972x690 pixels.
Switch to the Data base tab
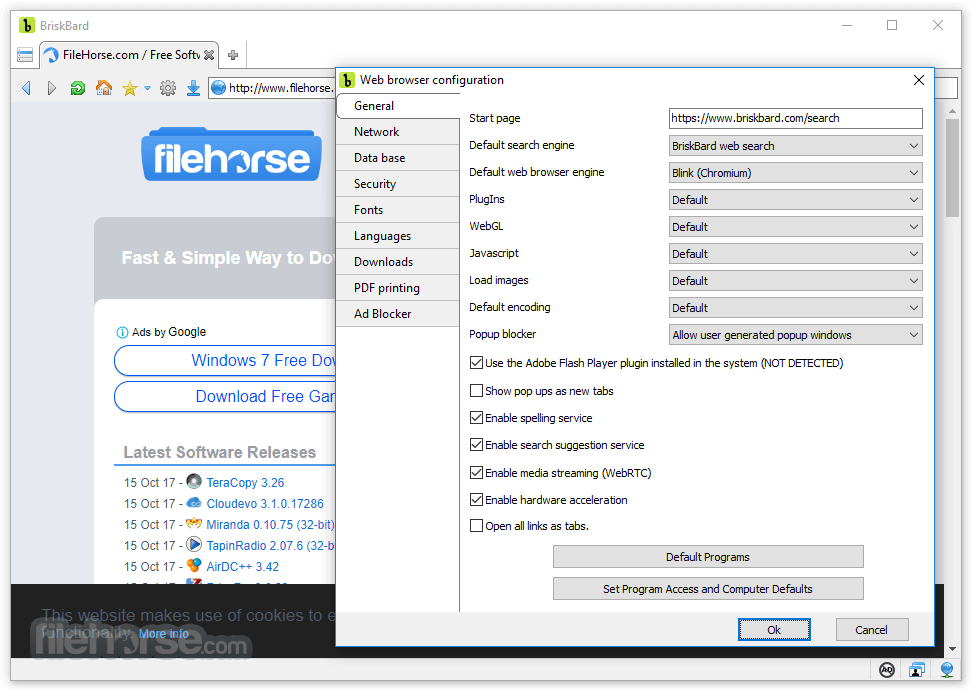tap(398, 158)
